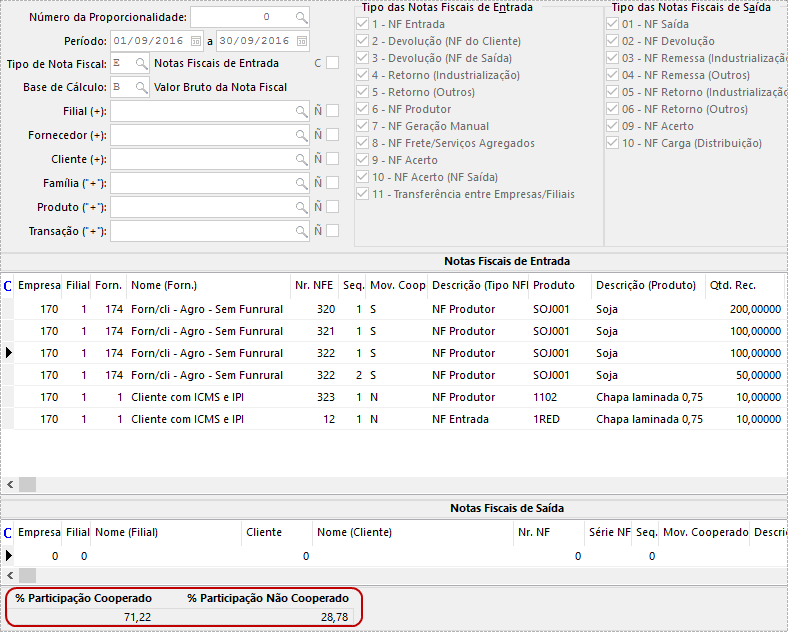Sort by Nome (Forn.) column header
788x632 pixels.
click(x=209, y=285)
